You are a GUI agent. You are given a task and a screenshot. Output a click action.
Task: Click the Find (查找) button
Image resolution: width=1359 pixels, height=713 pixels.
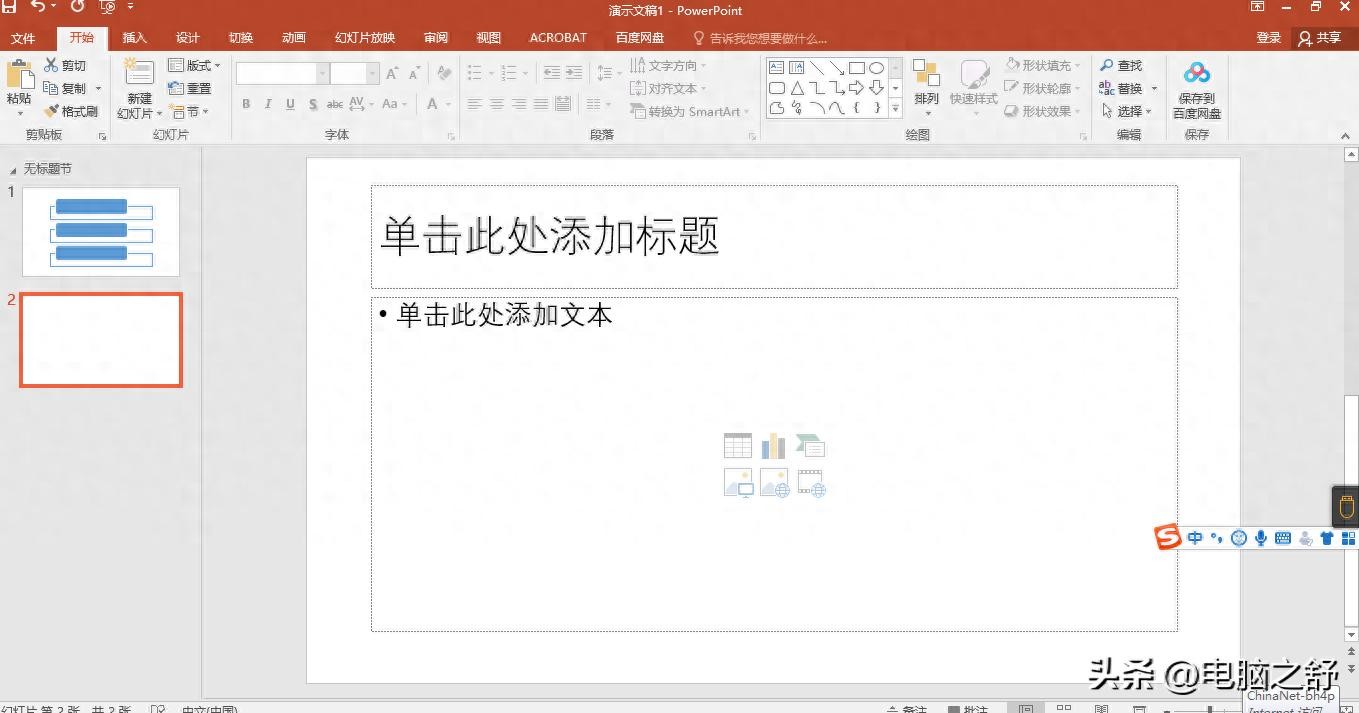[1121, 65]
